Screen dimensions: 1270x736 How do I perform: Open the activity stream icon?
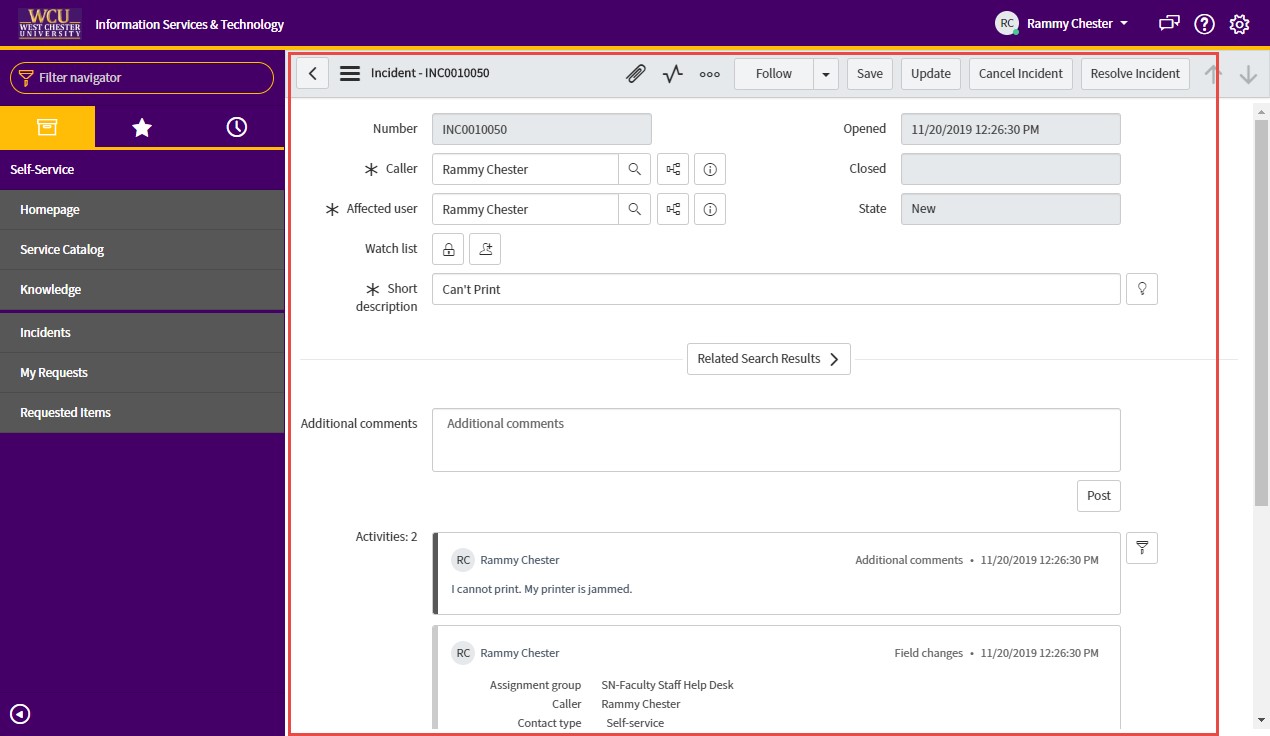tap(673, 74)
